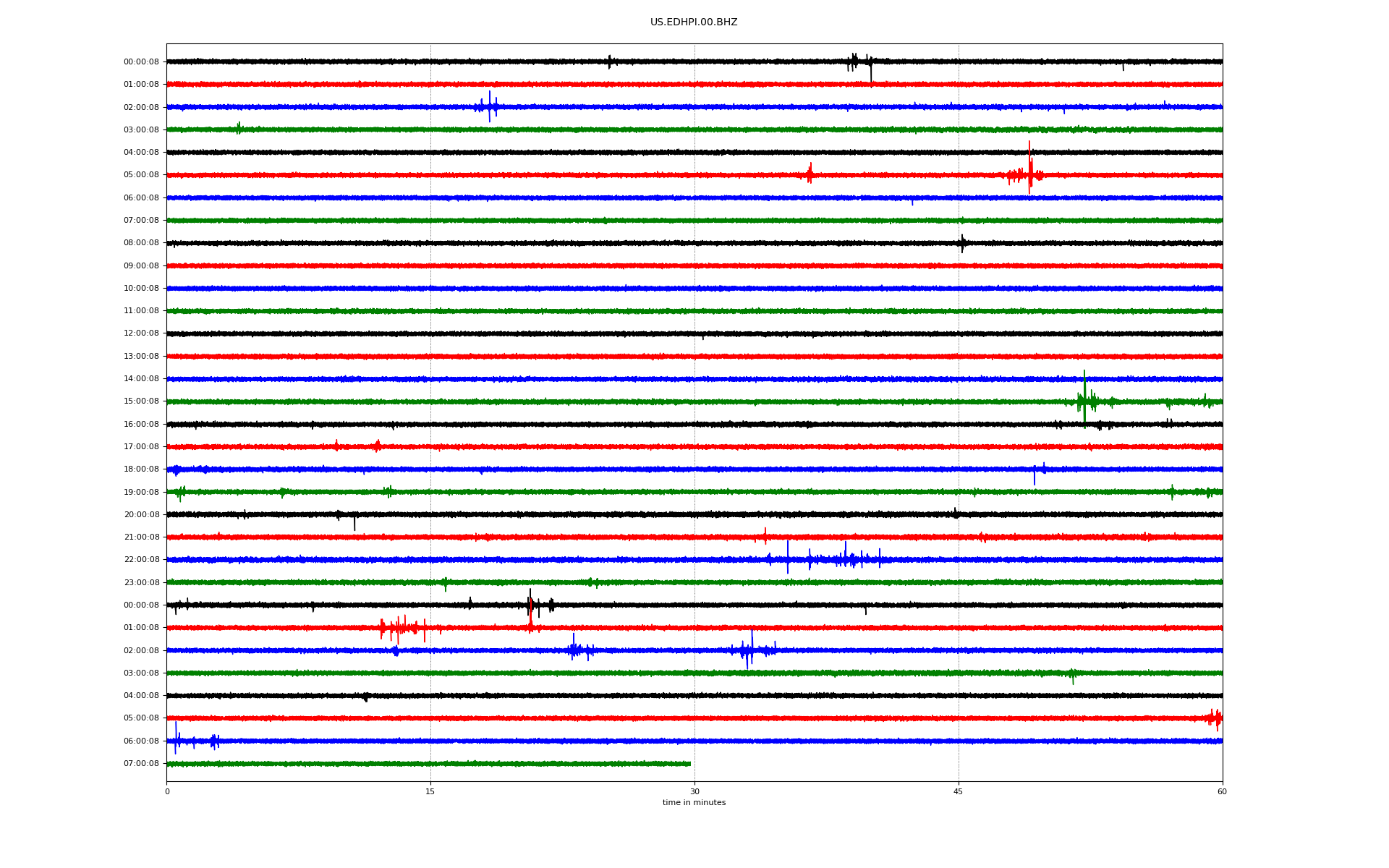The width and height of the screenshot is (1389, 868).
Task: Click the red spike on 21:00:08 trace
Action: [x=765, y=536]
